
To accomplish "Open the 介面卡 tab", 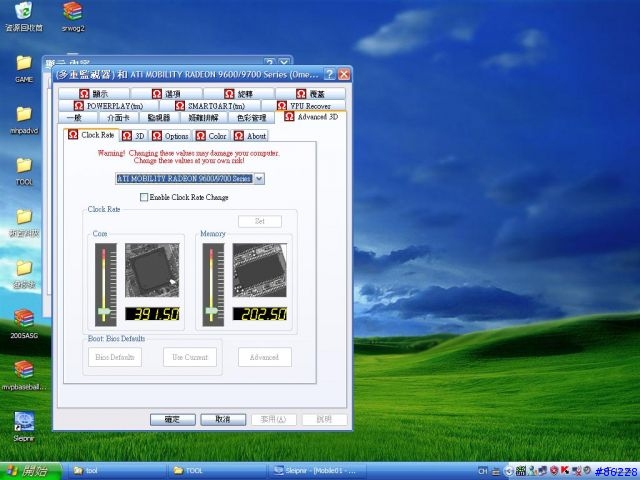I will 118,118.
